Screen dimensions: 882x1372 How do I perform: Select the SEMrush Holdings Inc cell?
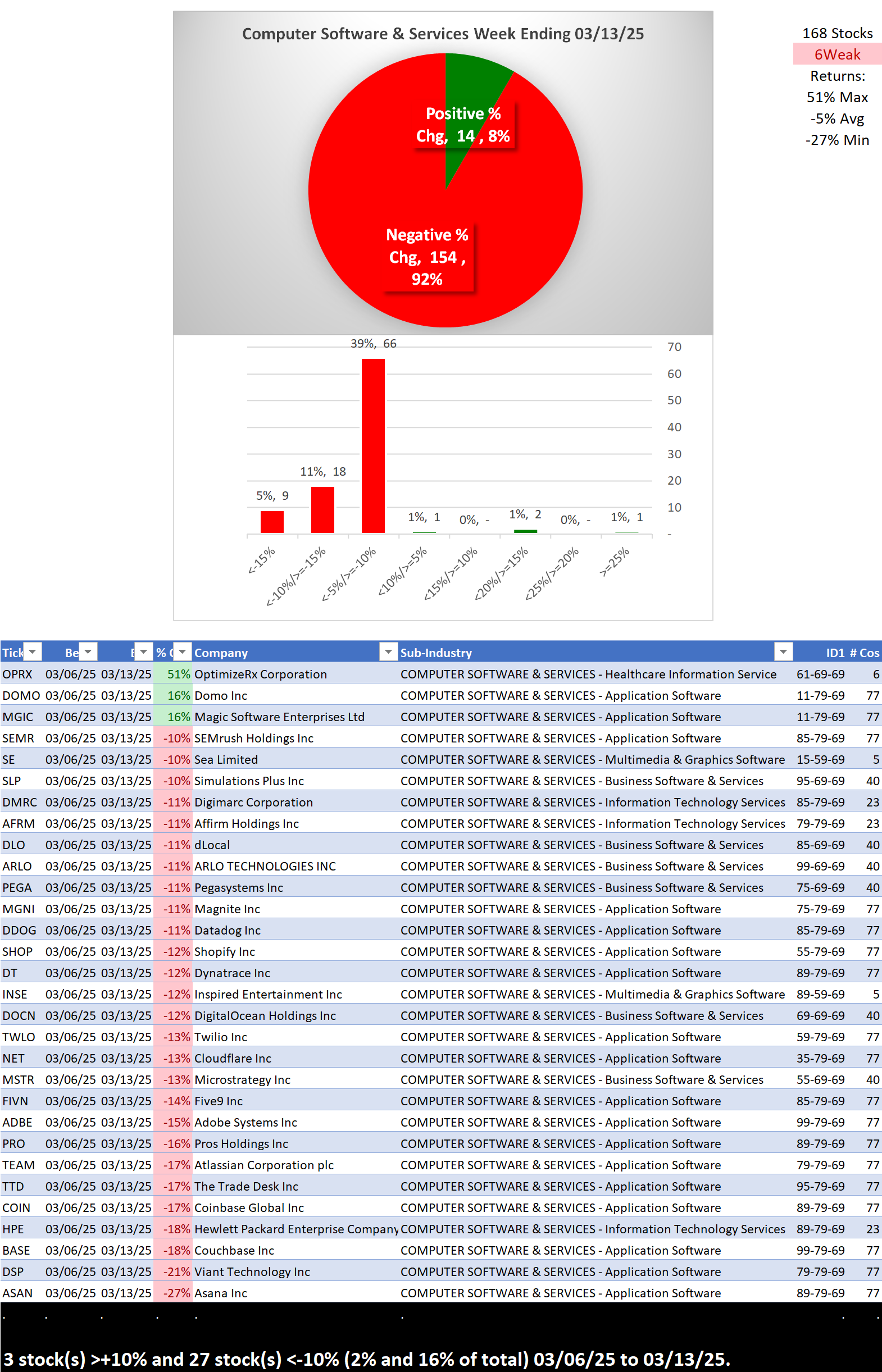[x=295, y=738]
